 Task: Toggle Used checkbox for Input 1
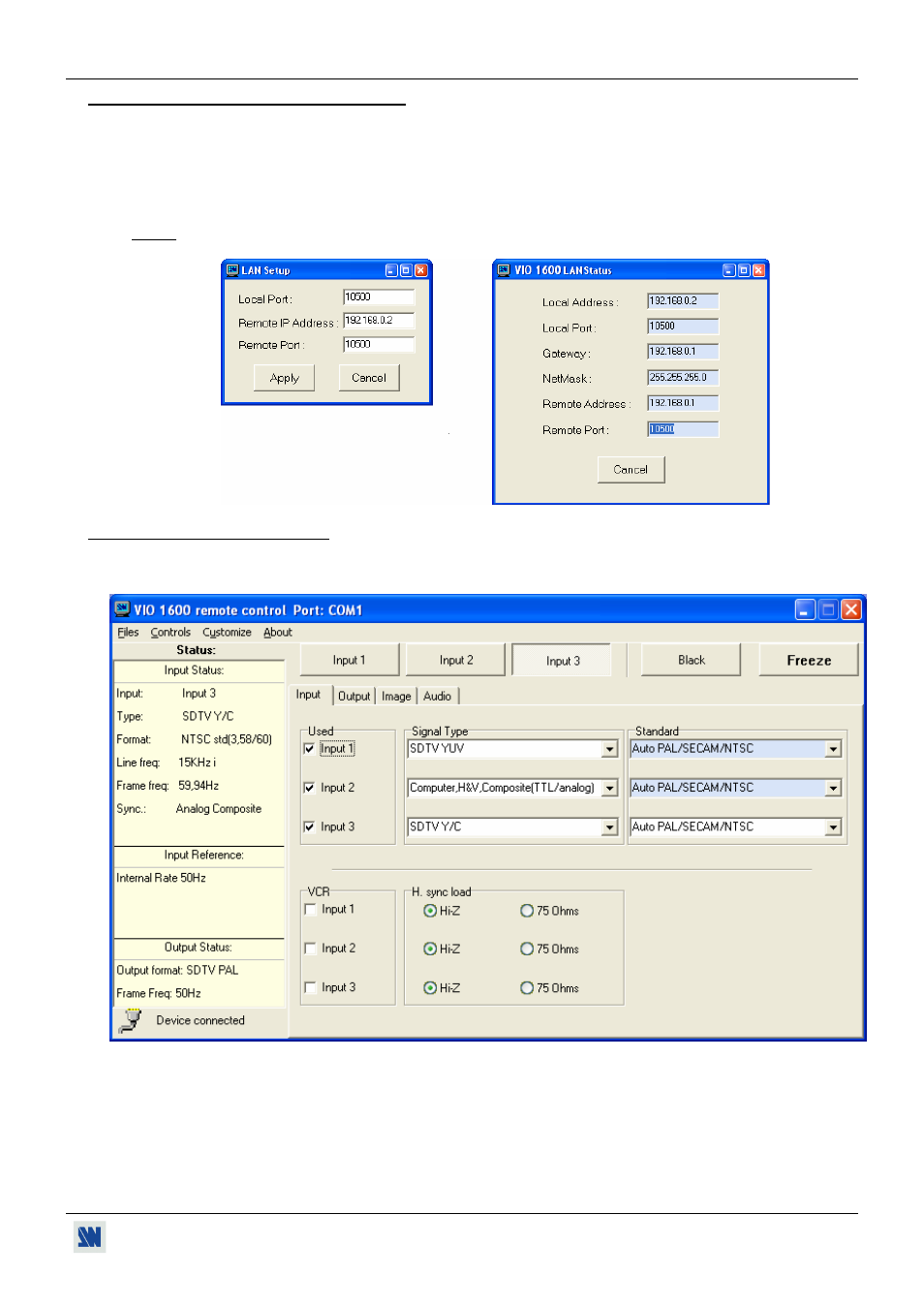click(310, 749)
